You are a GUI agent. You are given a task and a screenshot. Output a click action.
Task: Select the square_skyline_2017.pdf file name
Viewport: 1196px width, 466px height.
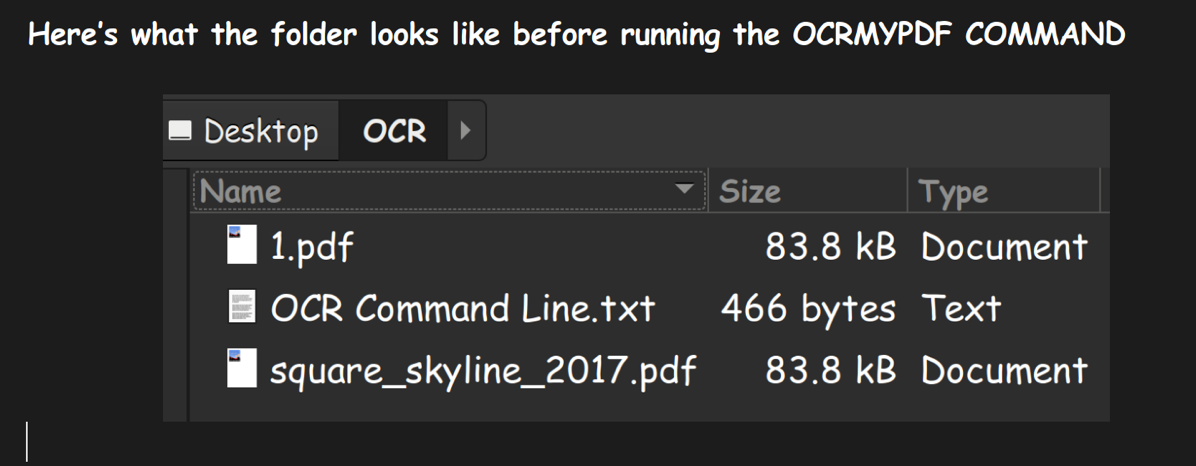click(483, 371)
